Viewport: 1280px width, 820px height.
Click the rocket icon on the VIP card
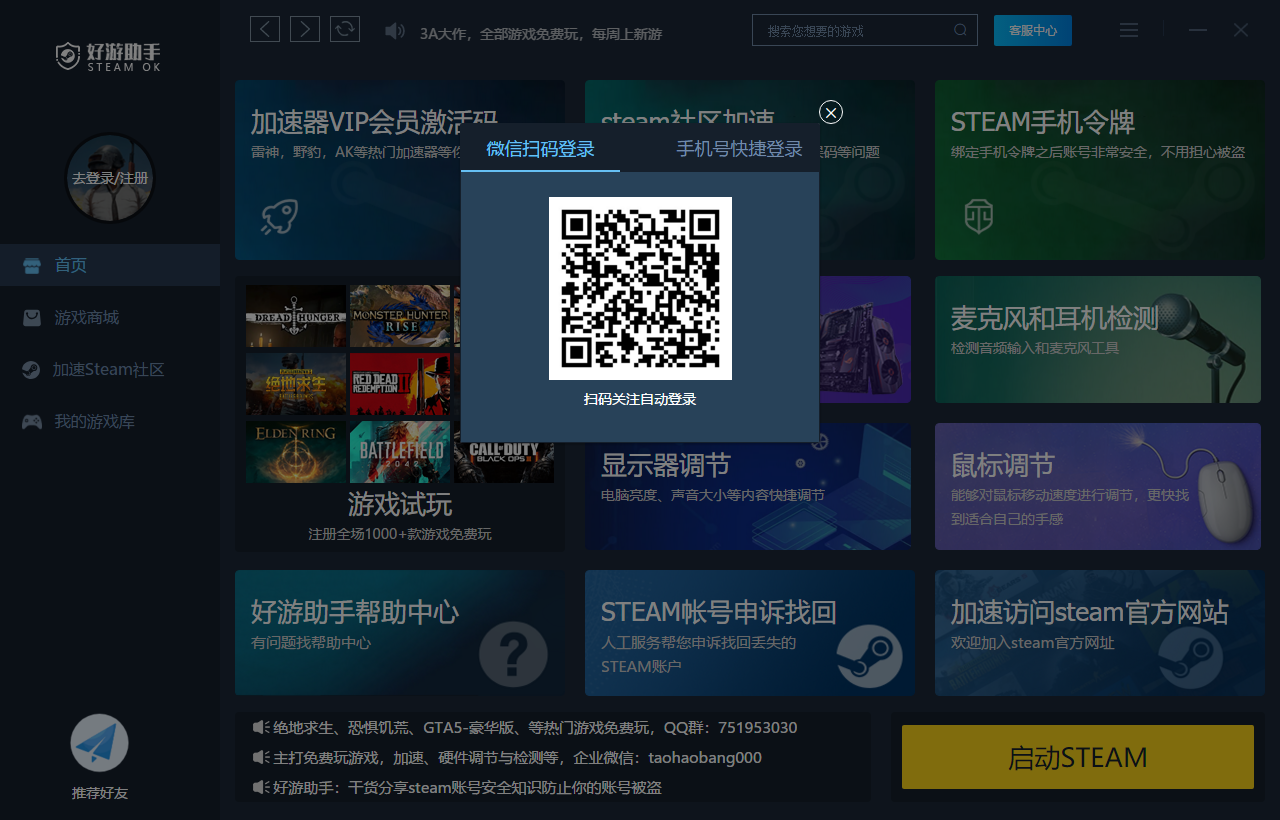point(280,215)
